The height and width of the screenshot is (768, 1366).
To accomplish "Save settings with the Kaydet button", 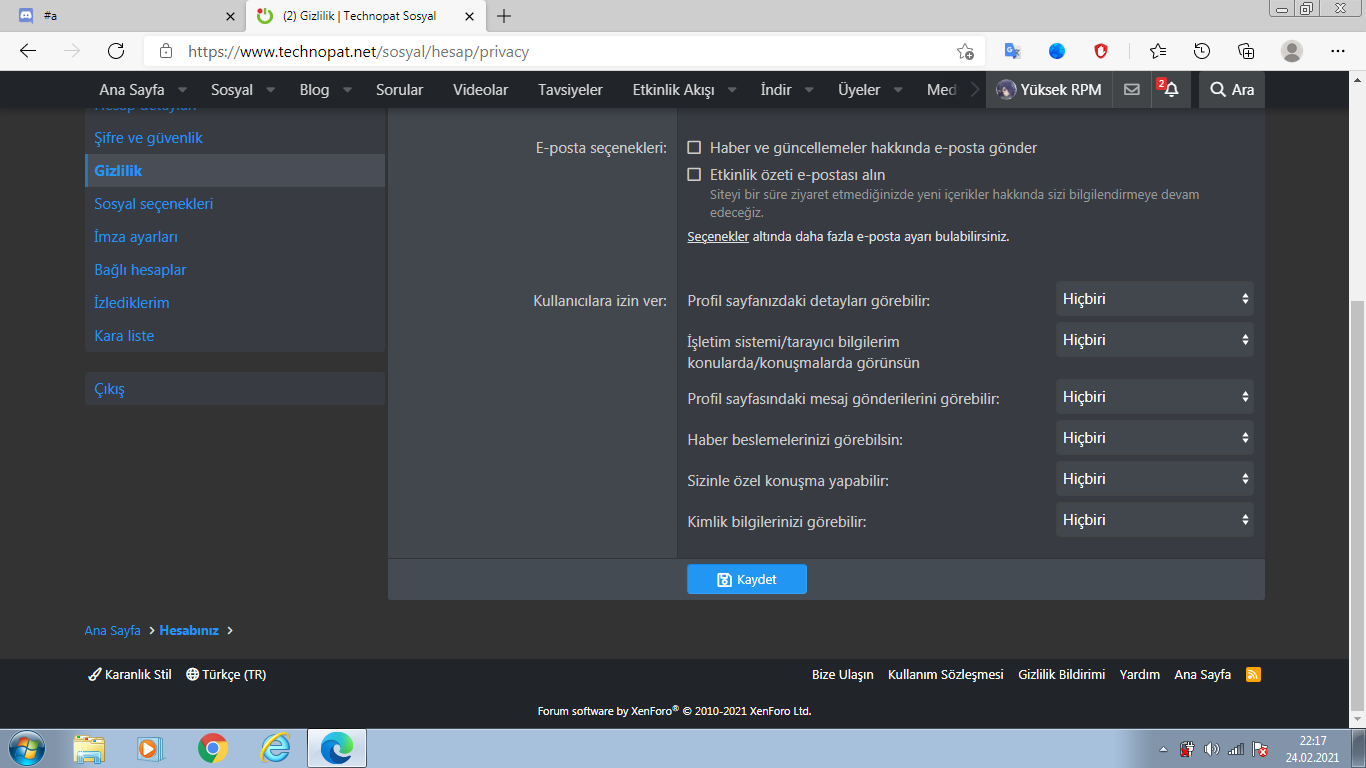I will [747, 580].
